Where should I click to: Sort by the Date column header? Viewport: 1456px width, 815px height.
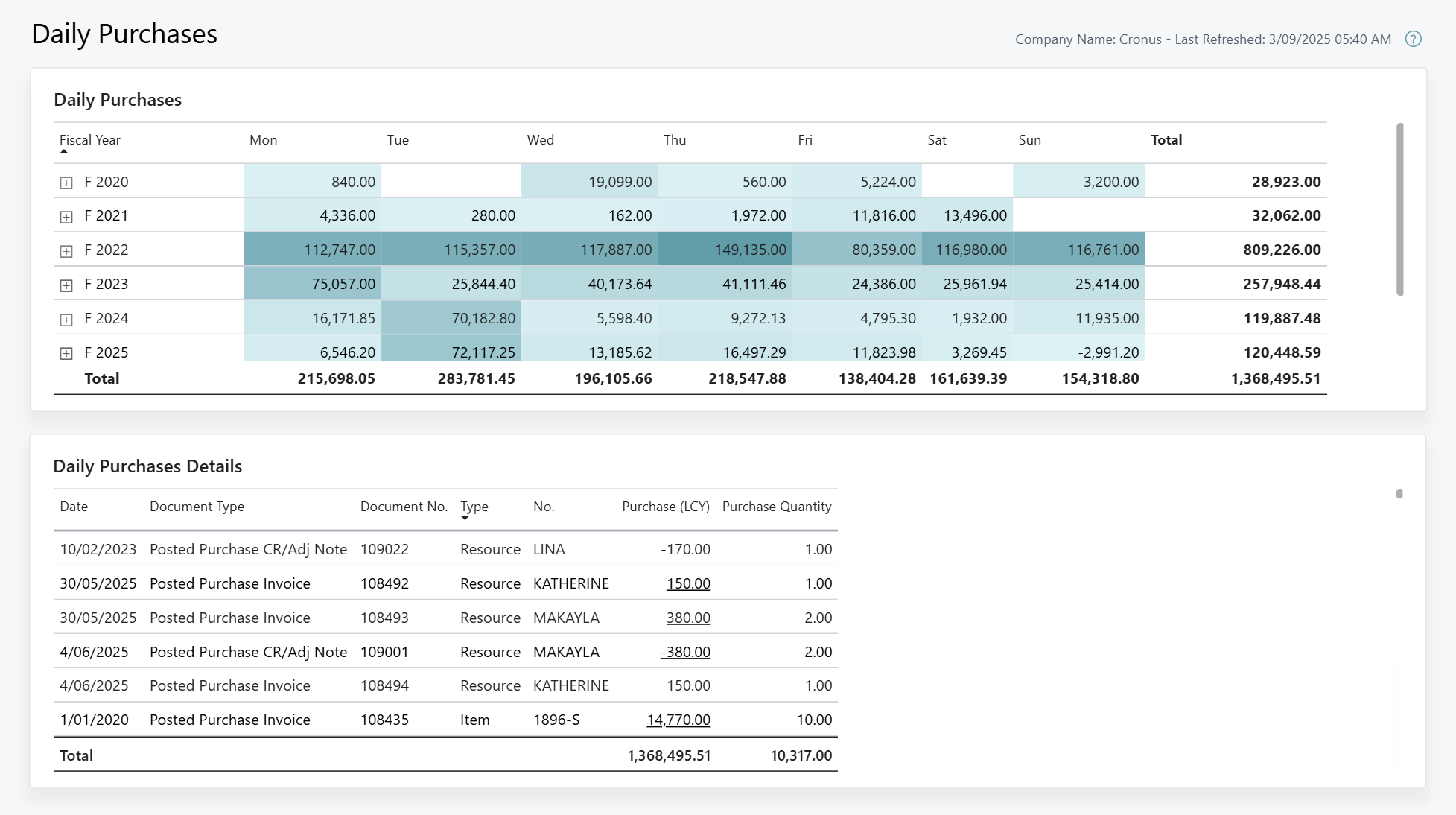coord(74,507)
